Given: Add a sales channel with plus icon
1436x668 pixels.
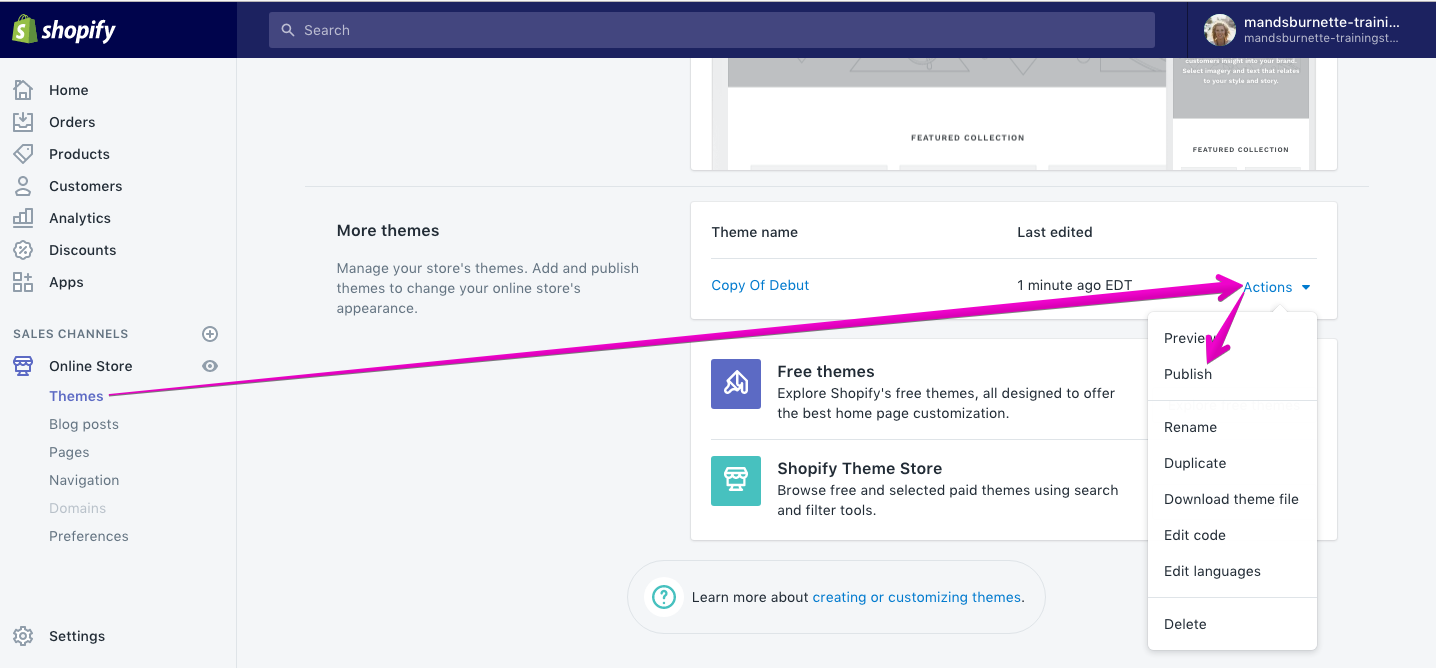Looking at the screenshot, I should (x=210, y=334).
